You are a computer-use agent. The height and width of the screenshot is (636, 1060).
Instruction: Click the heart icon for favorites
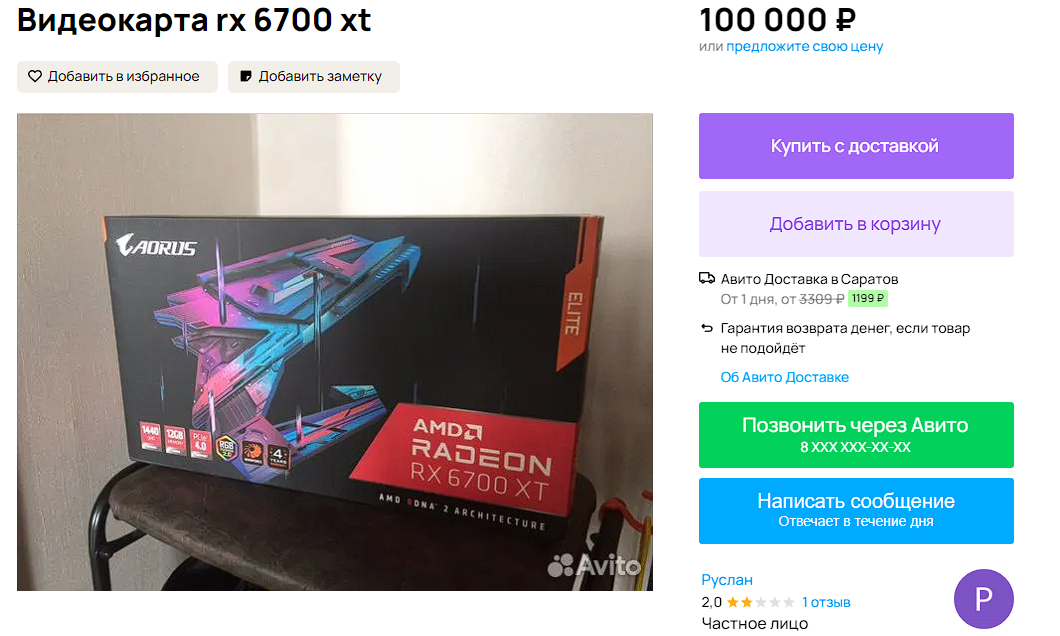[x=35, y=76]
